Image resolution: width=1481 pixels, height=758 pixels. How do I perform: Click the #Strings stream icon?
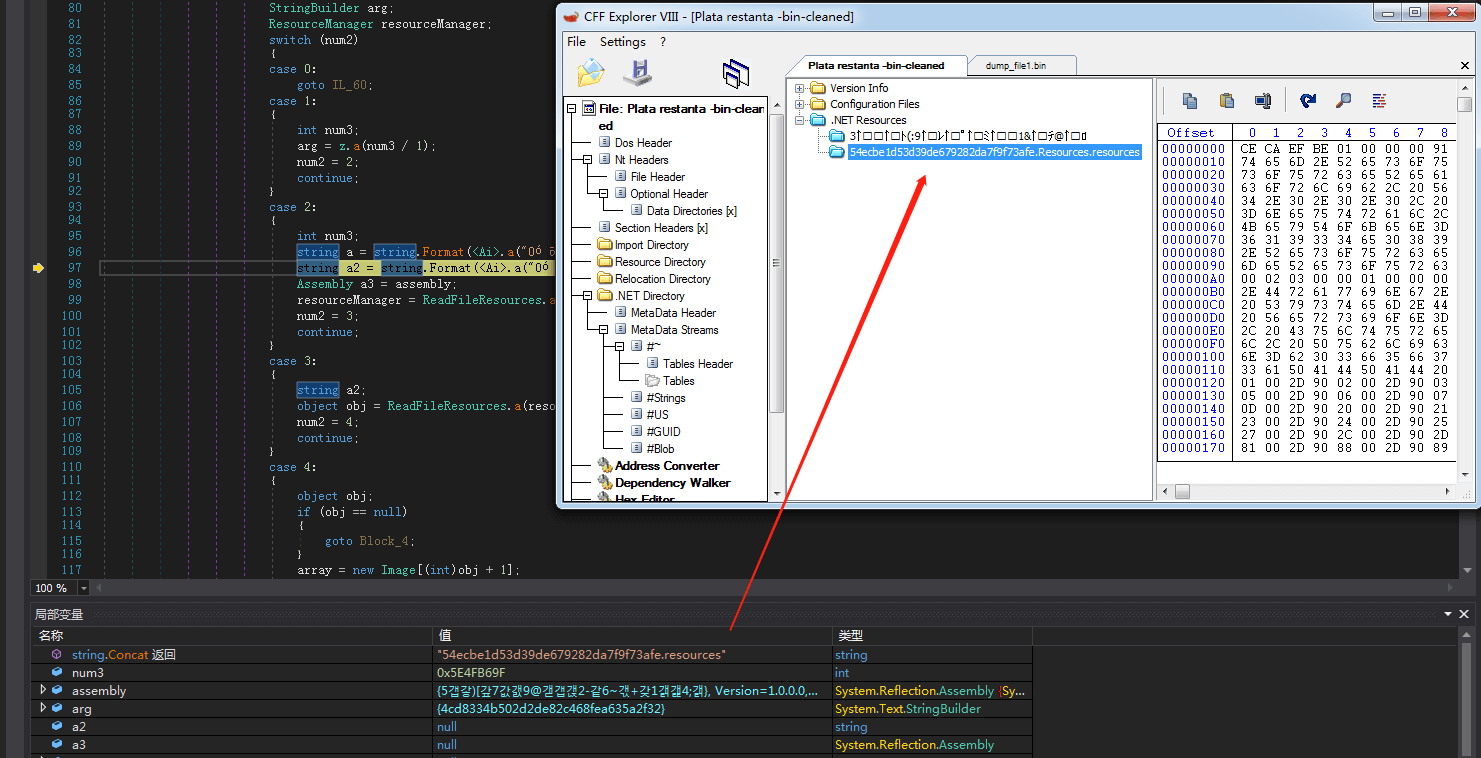click(x=637, y=398)
